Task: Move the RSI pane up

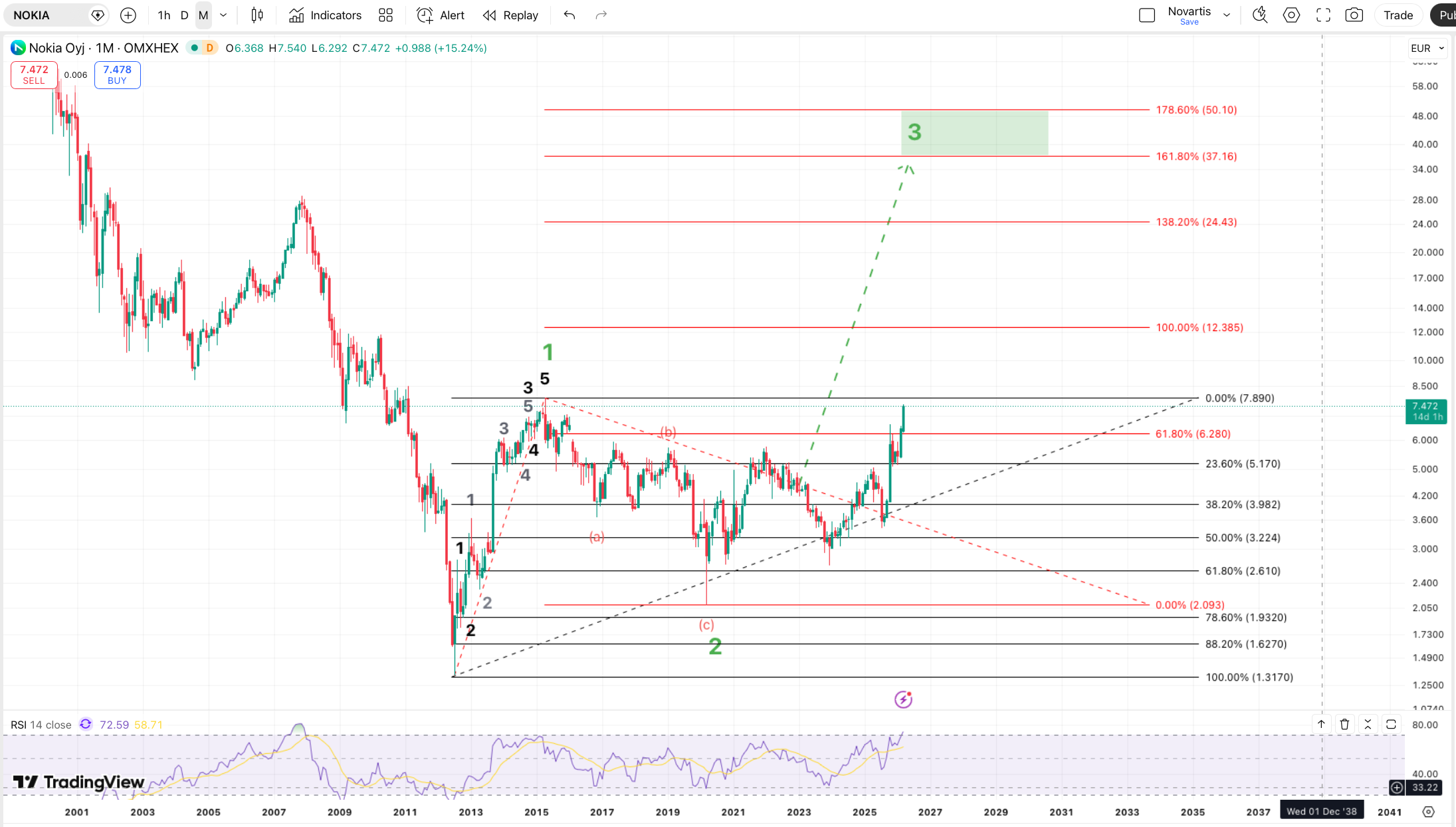Action: [x=1321, y=725]
